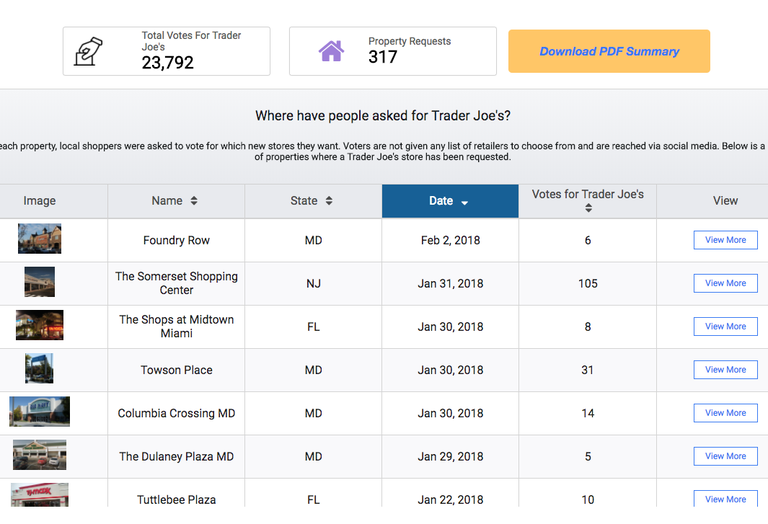Click the Name column header

pos(176,201)
